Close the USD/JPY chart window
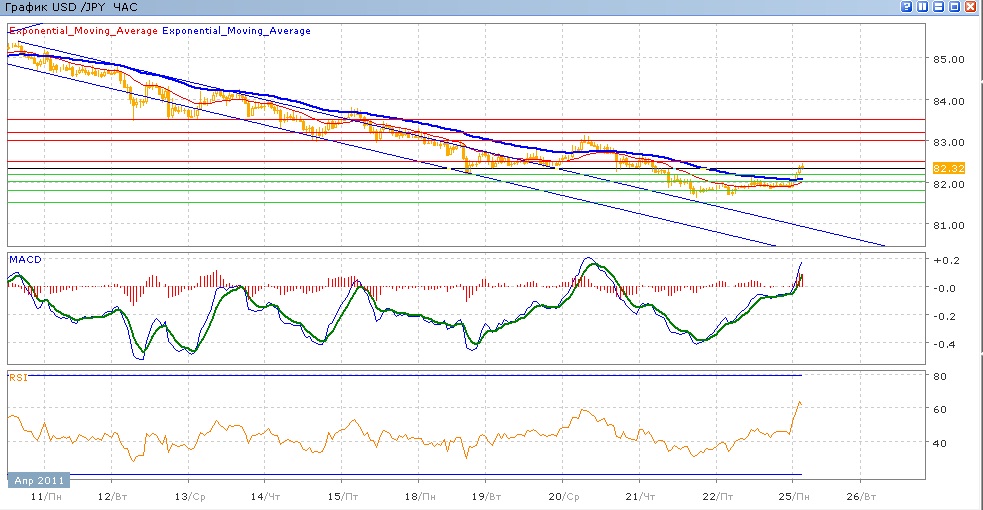 point(971,7)
